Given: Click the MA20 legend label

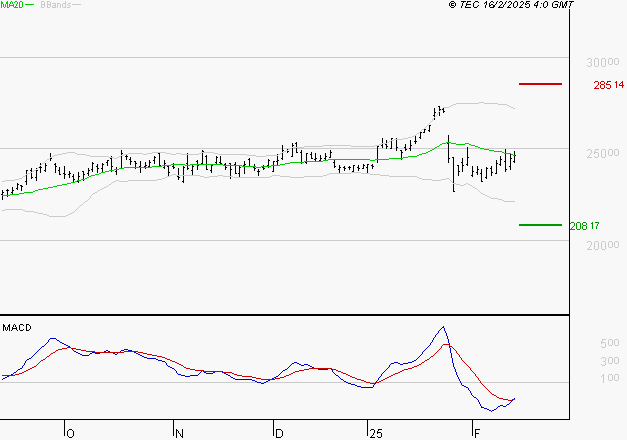Looking at the screenshot, I should coord(12,5).
